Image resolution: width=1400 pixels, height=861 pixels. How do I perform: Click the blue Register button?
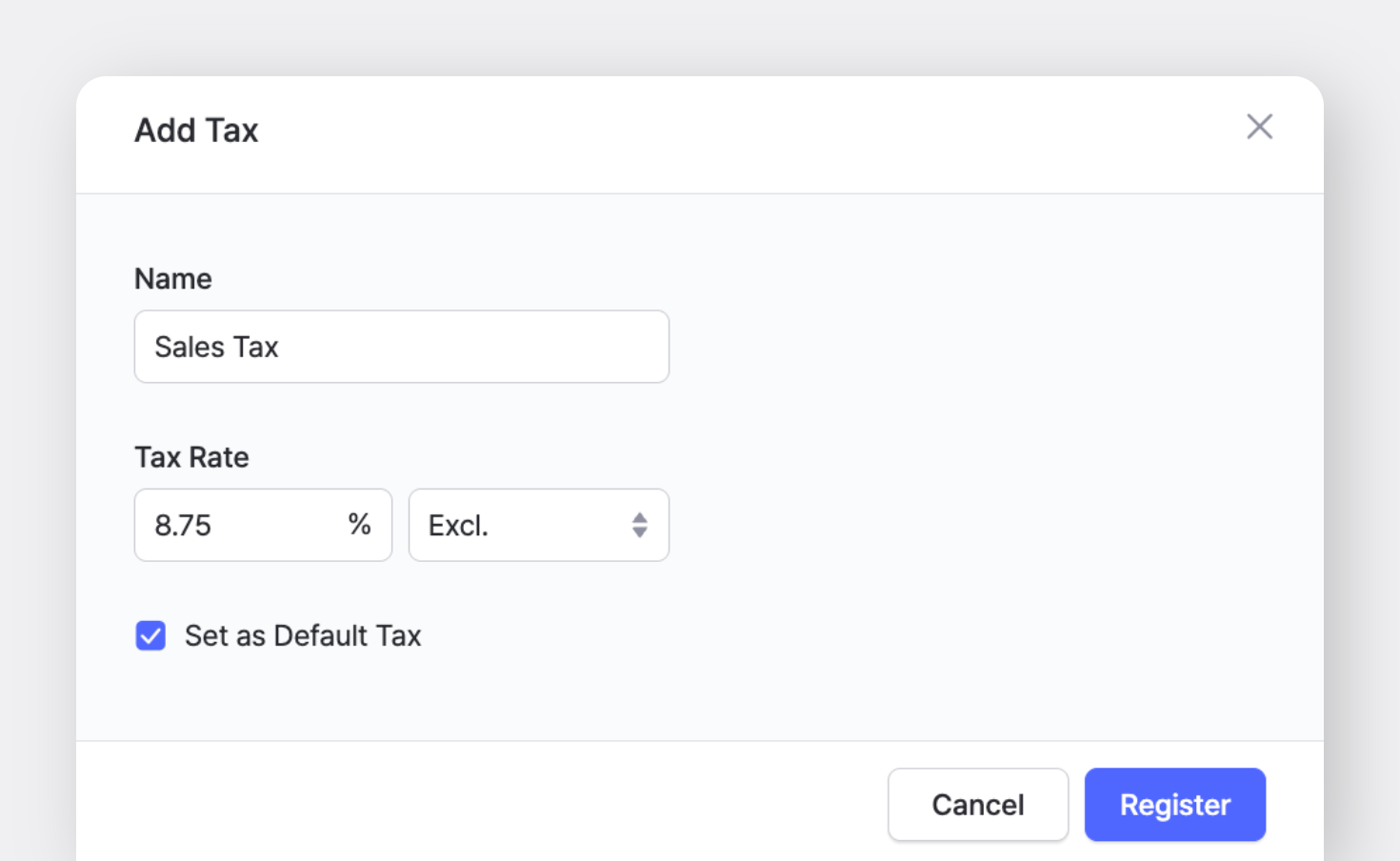pos(1174,805)
